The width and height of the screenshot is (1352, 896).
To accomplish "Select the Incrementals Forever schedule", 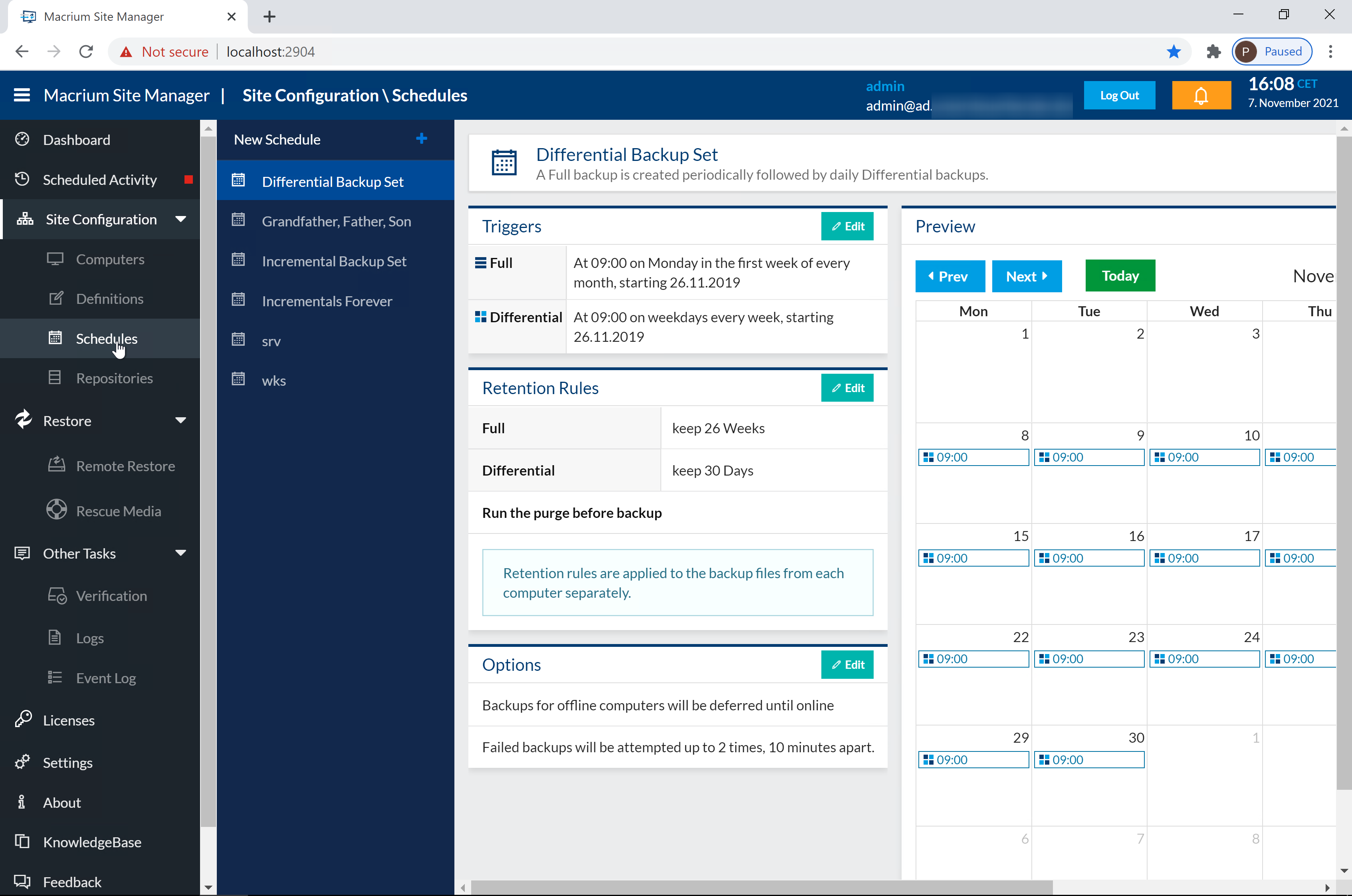I will pyautogui.click(x=327, y=301).
